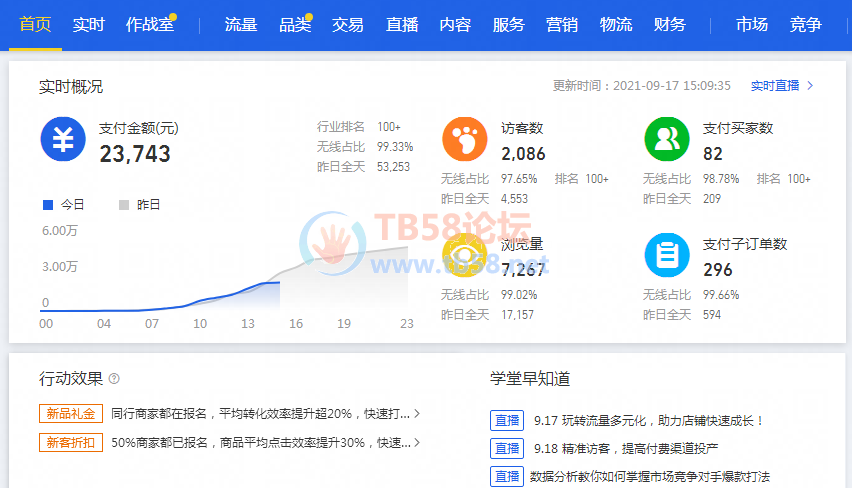
Task: Open the 9.18 精准访客 livestream link
Action: 625,449
